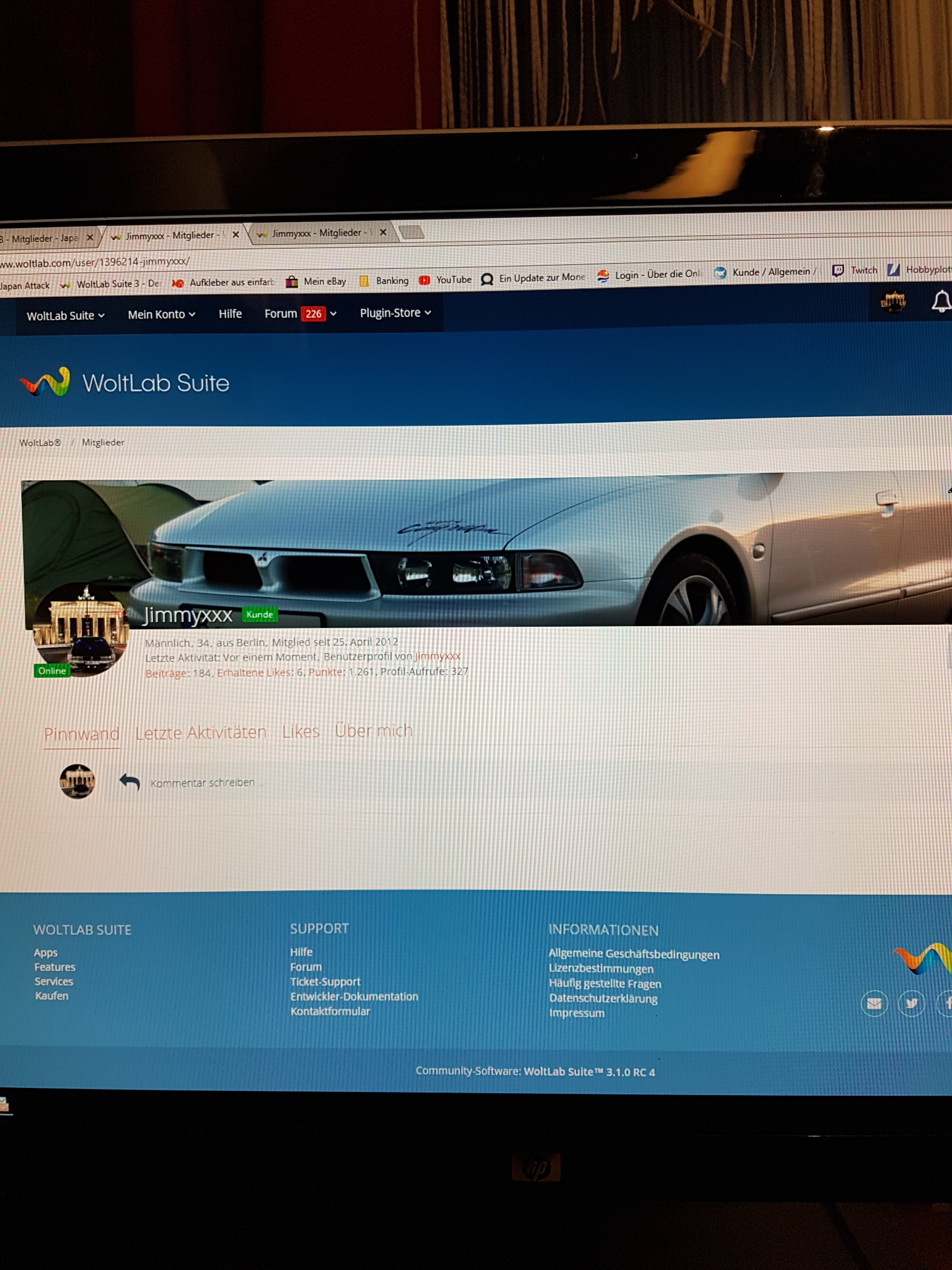
Task: Select the Über mich profile tab
Action: (374, 730)
